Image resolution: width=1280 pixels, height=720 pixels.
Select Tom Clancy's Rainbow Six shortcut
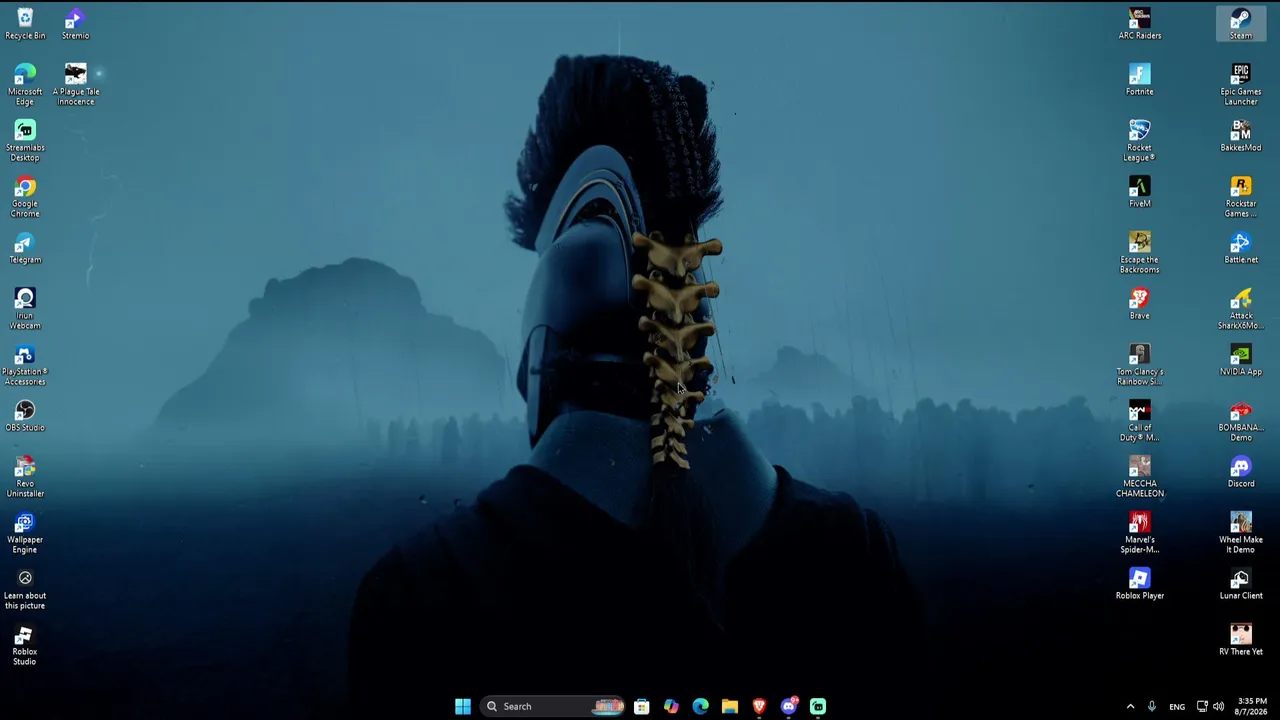click(1140, 365)
